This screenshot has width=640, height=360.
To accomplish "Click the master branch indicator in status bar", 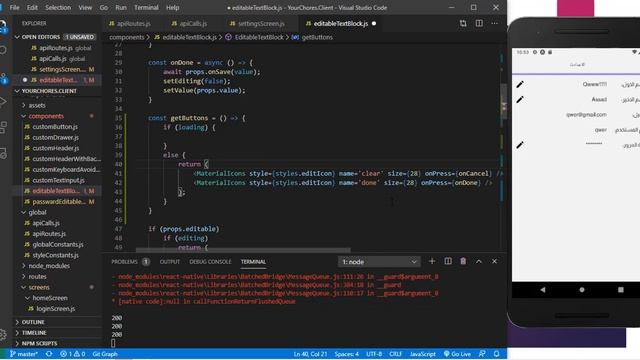I will (24, 354).
